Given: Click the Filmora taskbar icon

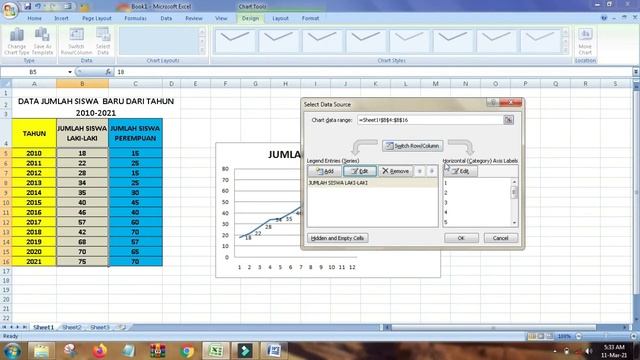Looking at the screenshot, I should 245,351.
